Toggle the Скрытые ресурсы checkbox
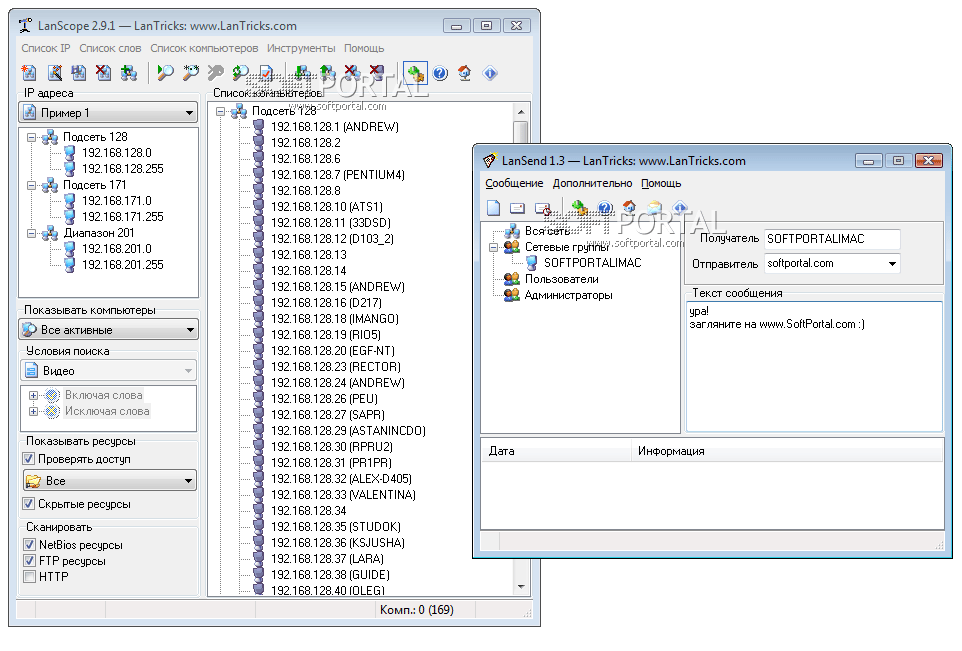962x651 pixels. [x=28, y=504]
